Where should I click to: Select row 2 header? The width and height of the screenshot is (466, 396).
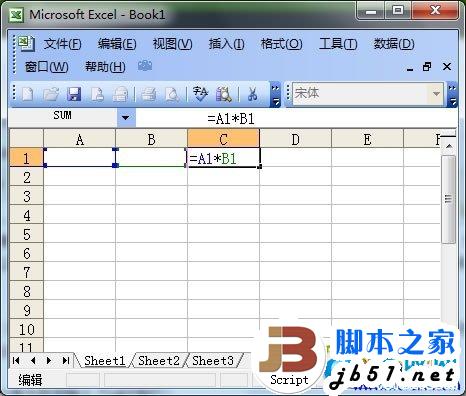point(26,177)
